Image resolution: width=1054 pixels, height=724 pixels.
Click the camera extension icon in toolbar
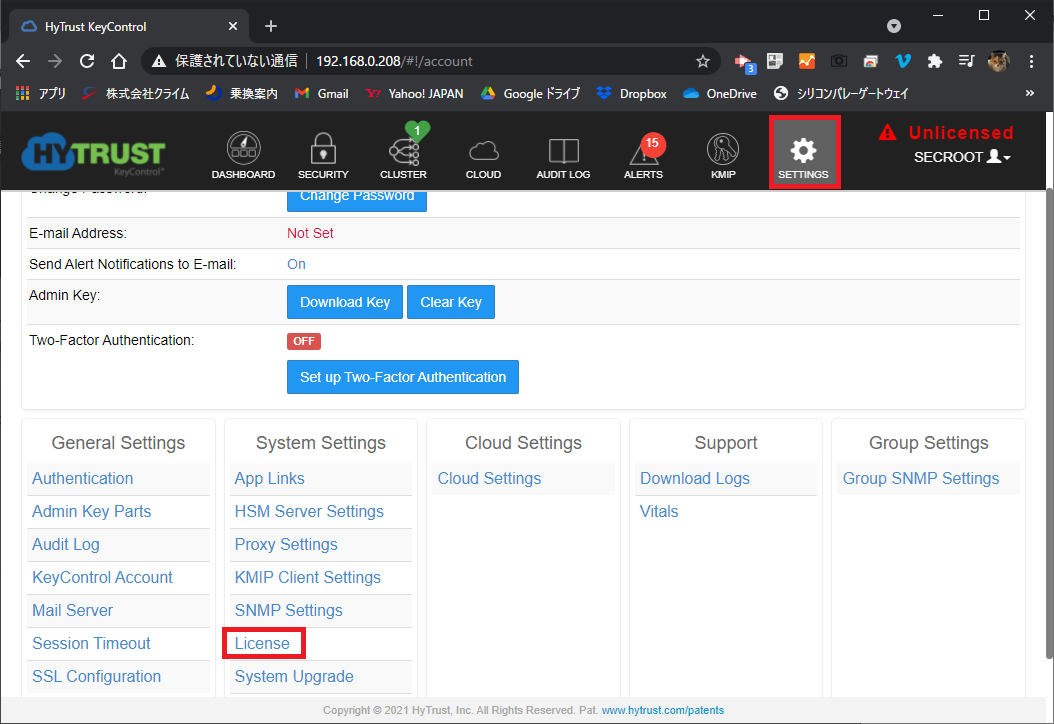pyautogui.click(x=838, y=61)
